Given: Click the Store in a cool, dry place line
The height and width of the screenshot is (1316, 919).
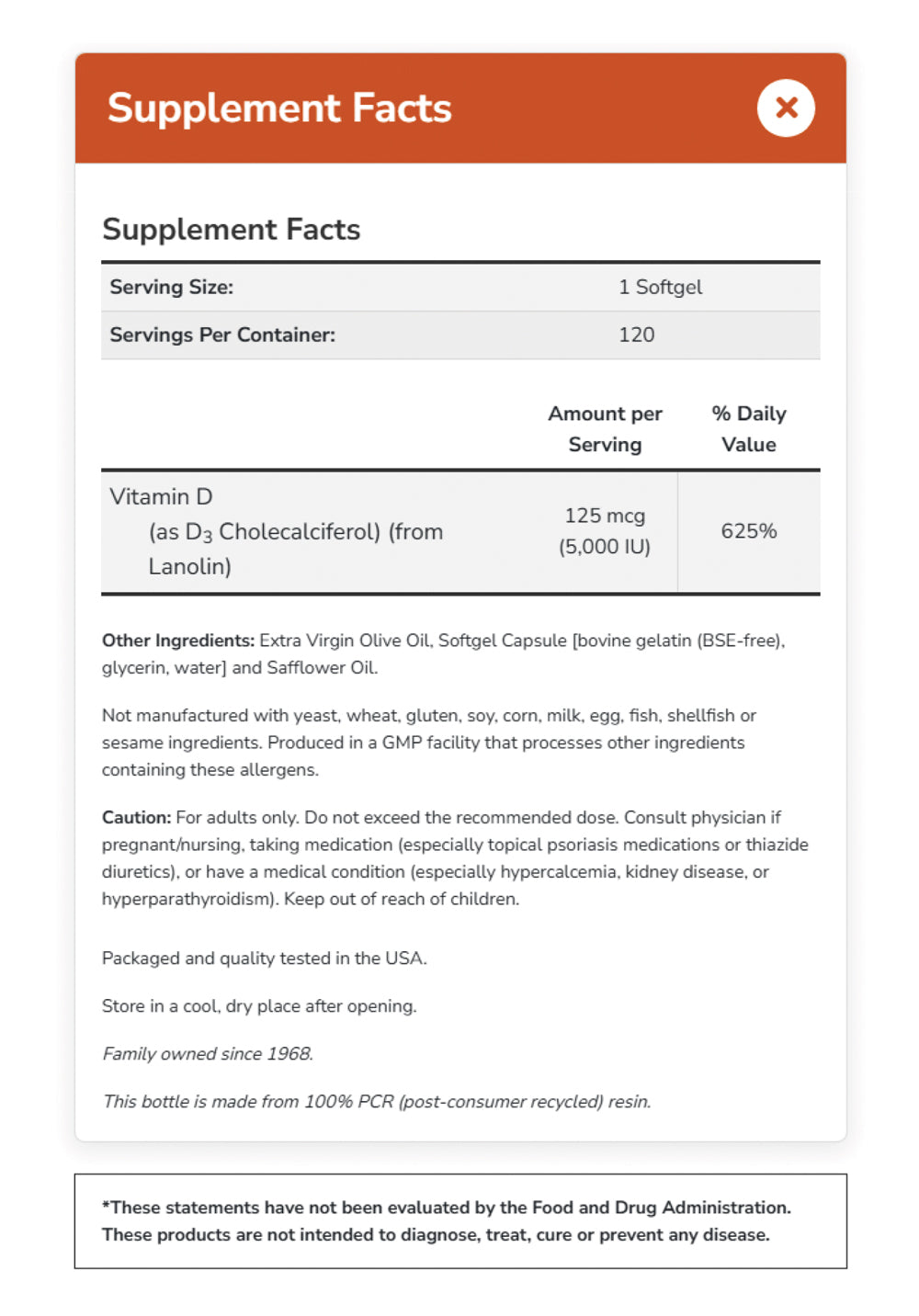Looking at the screenshot, I should 258,1006.
